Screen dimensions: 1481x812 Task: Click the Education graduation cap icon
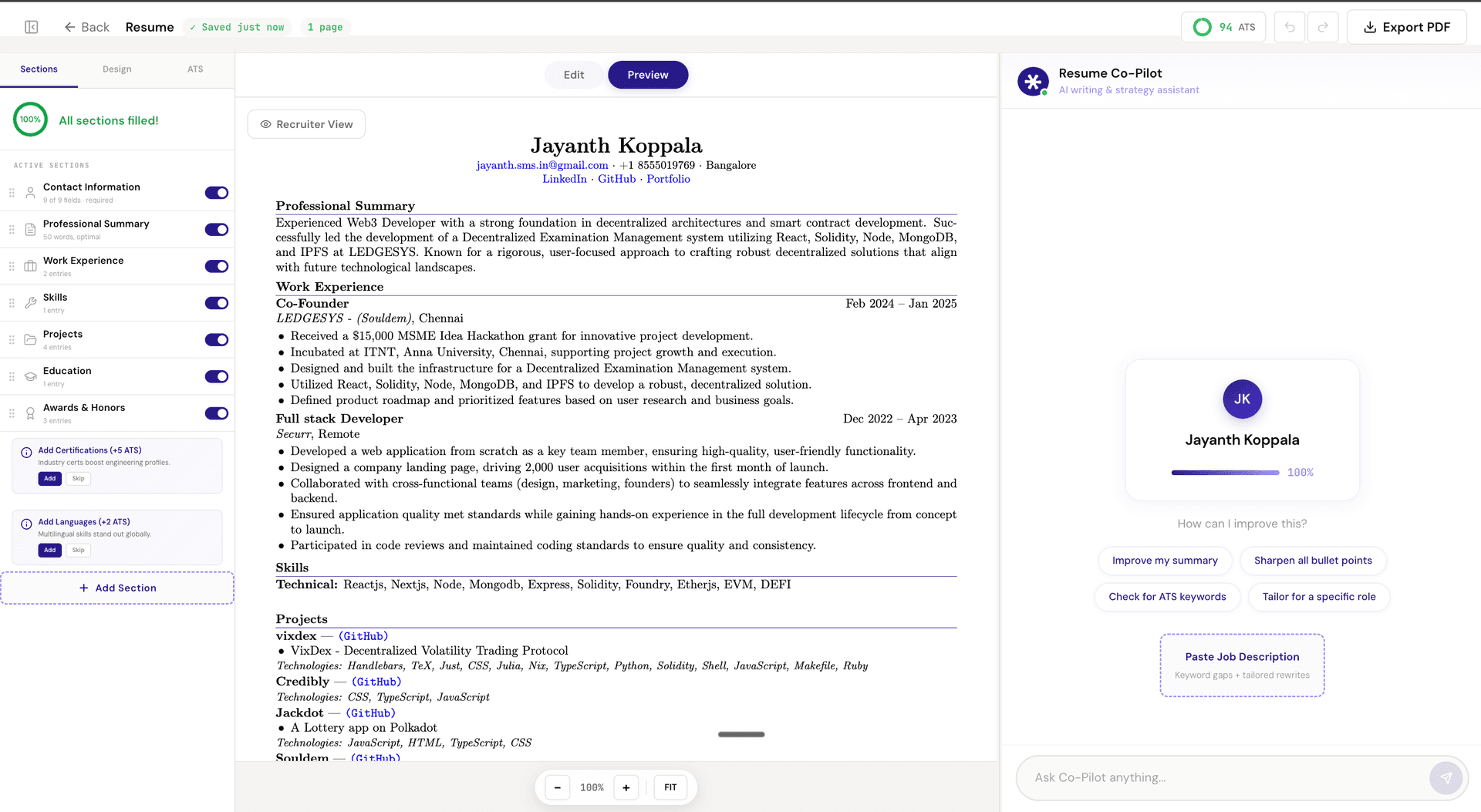pos(30,376)
